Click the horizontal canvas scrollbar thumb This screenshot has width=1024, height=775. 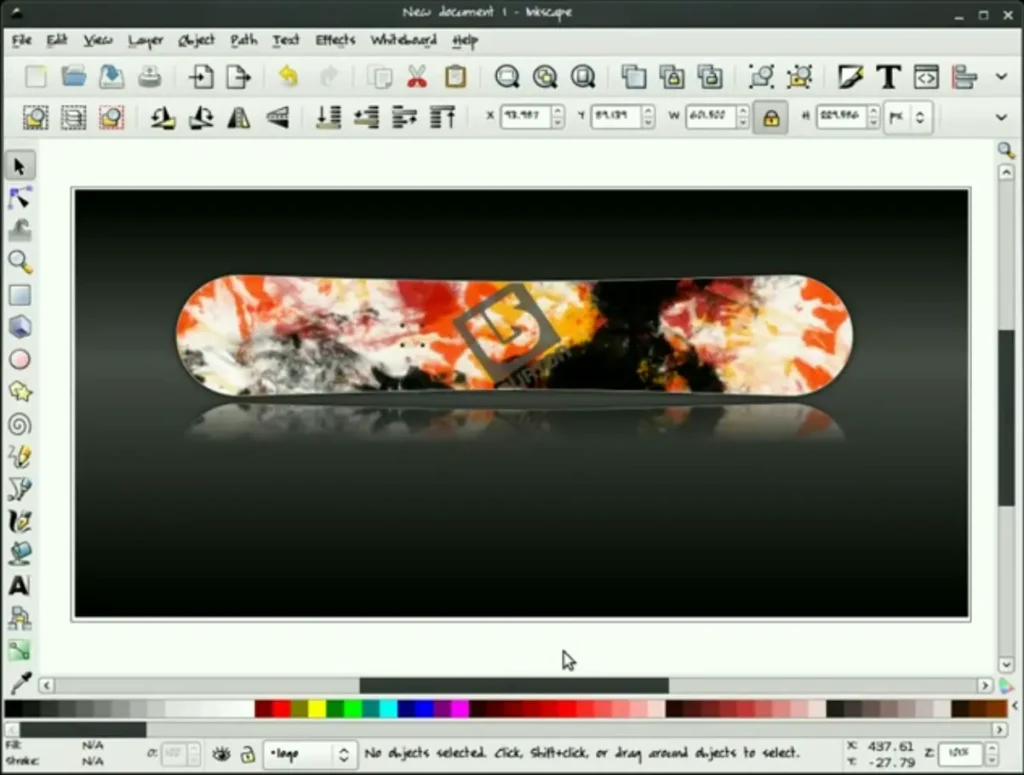click(x=514, y=685)
